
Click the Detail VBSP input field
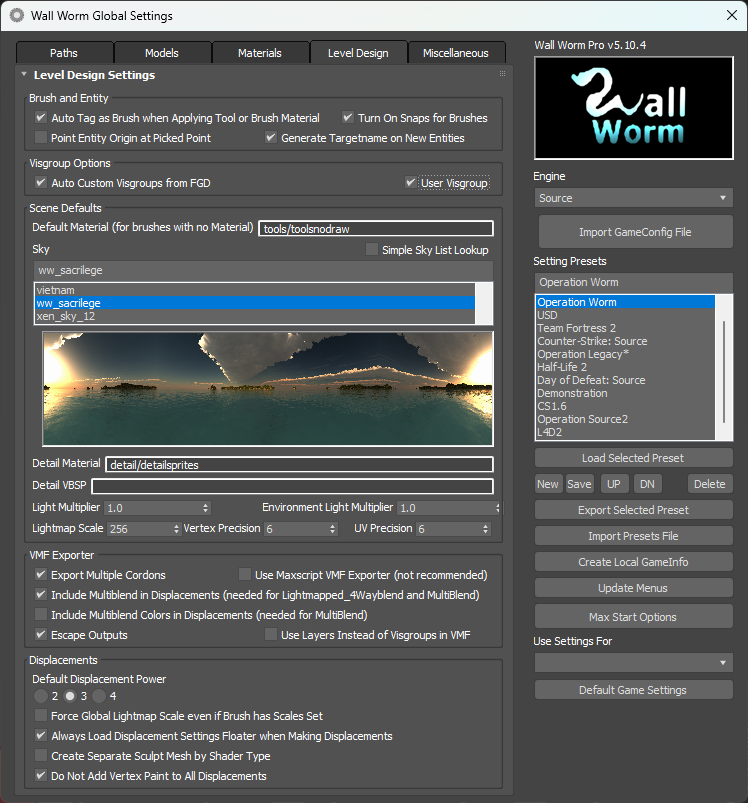click(292, 486)
